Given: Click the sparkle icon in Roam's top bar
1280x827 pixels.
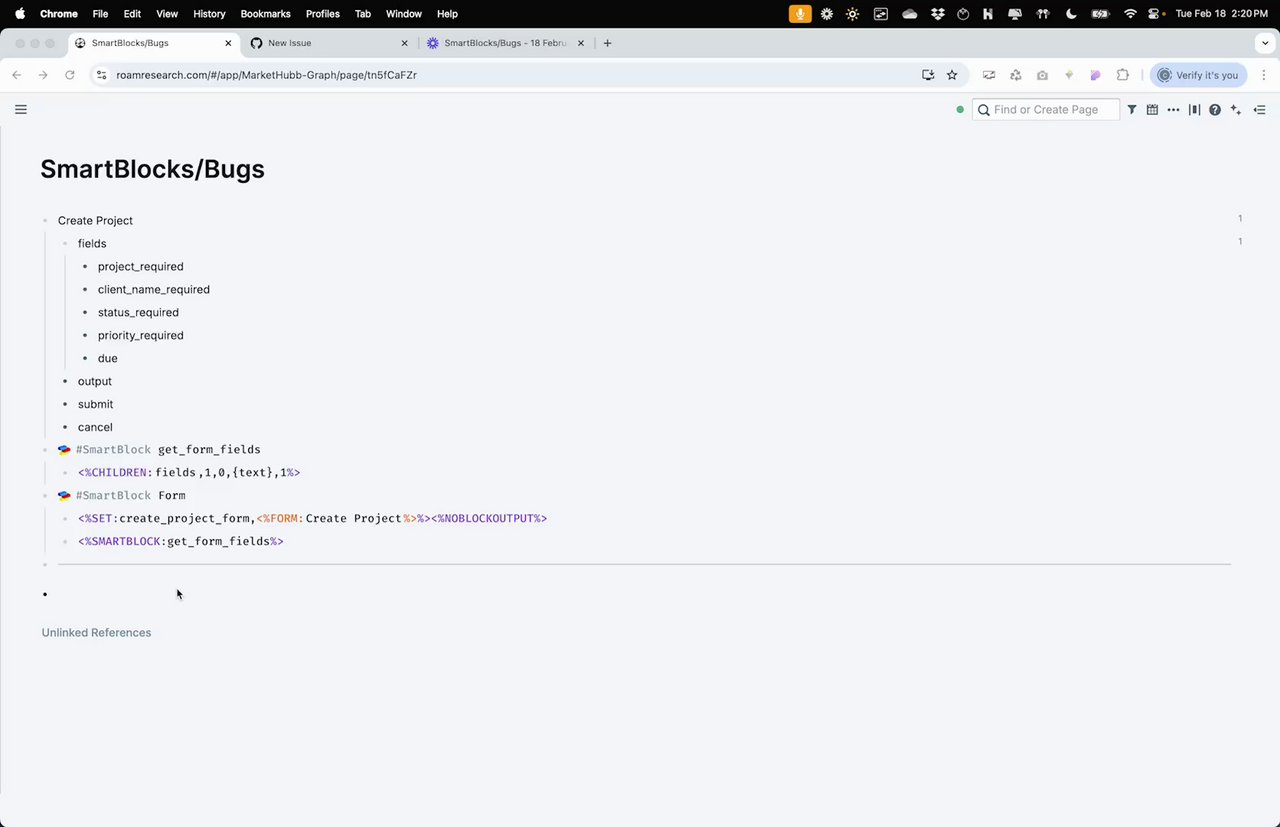Looking at the screenshot, I should coord(1236,110).
